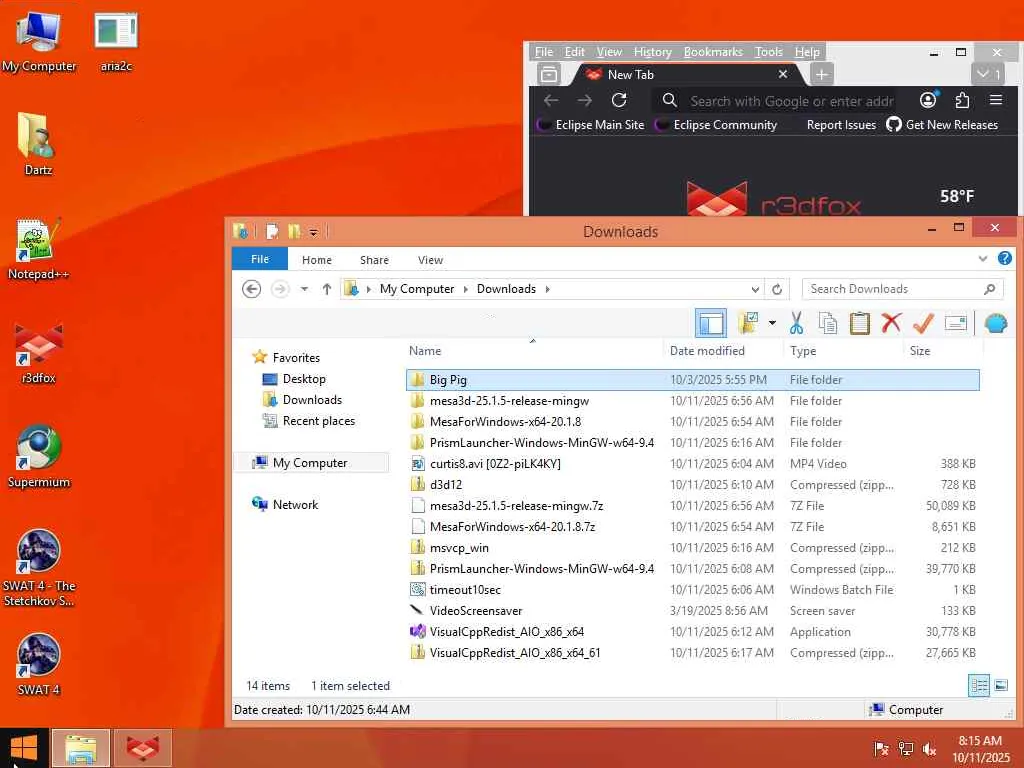Open the File menu in r3dfox browser
This screenshot has height=768, width=1024.
pyautogui.click(x=543, y=52)
